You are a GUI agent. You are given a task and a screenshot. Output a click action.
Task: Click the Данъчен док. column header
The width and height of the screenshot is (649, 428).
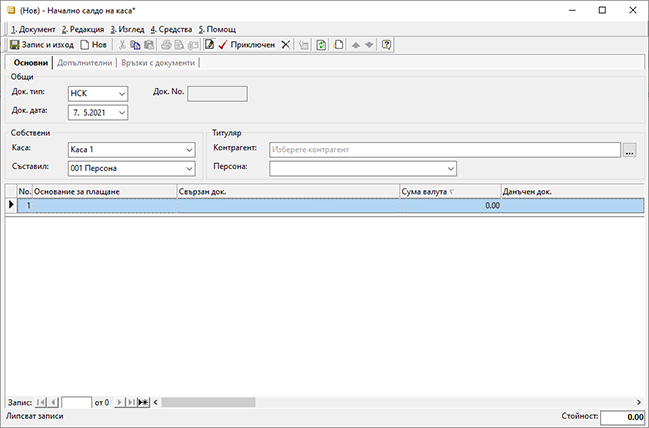pyautogui.click(x=573, y=192)
